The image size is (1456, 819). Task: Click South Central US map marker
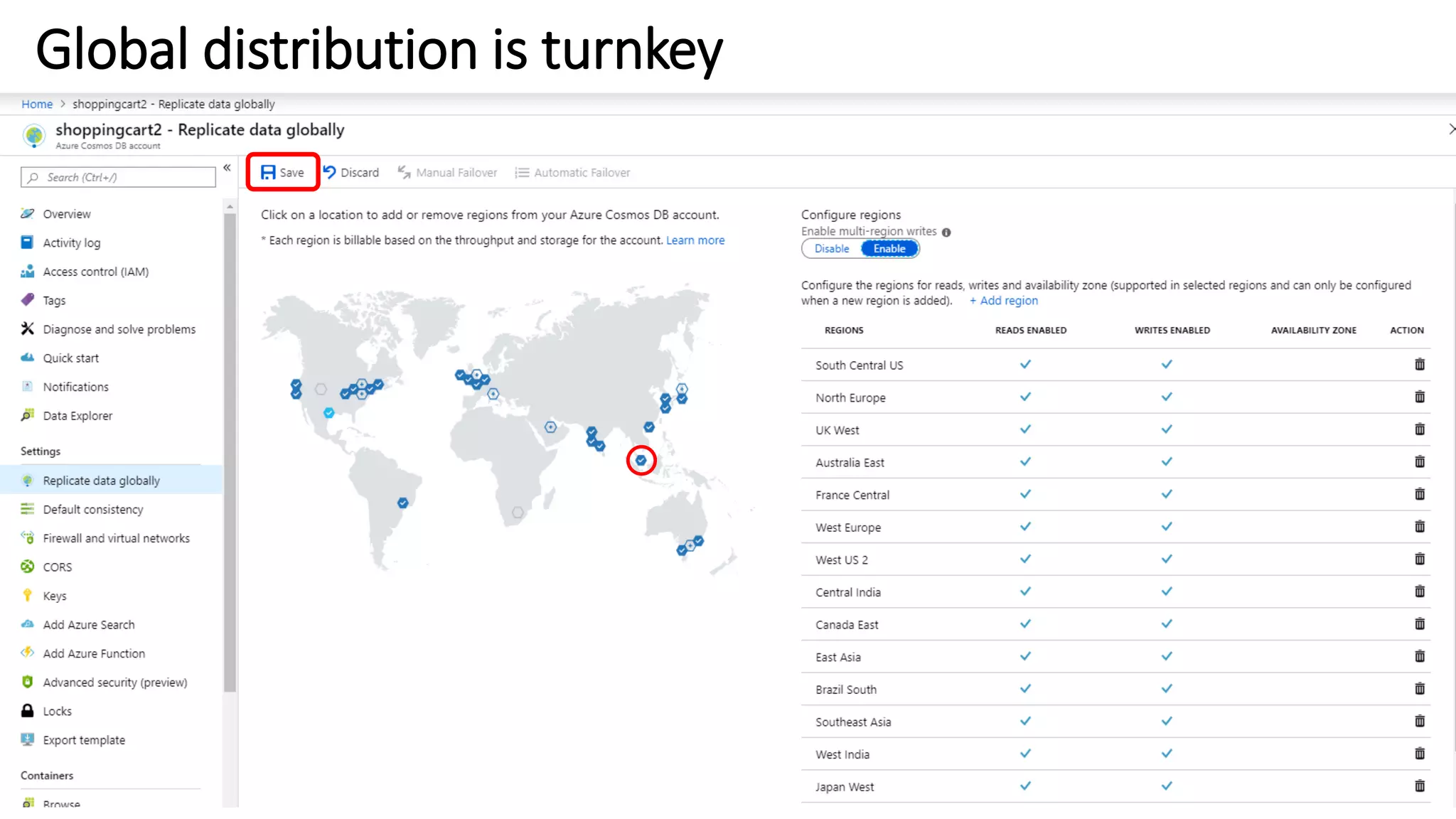(x=328, y=412)
